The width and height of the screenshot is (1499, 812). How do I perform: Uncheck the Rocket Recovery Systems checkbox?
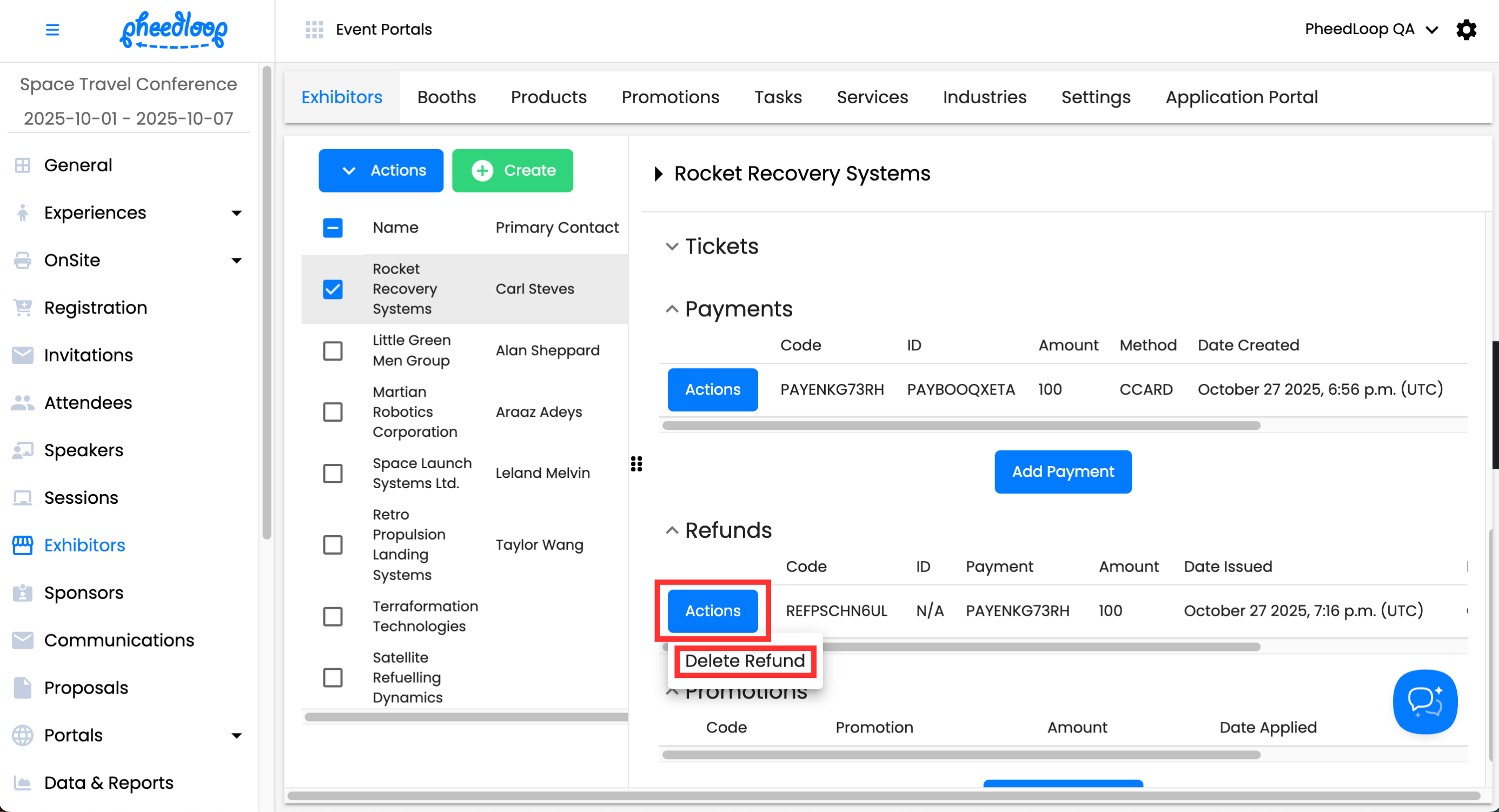[x=333, y=289]
